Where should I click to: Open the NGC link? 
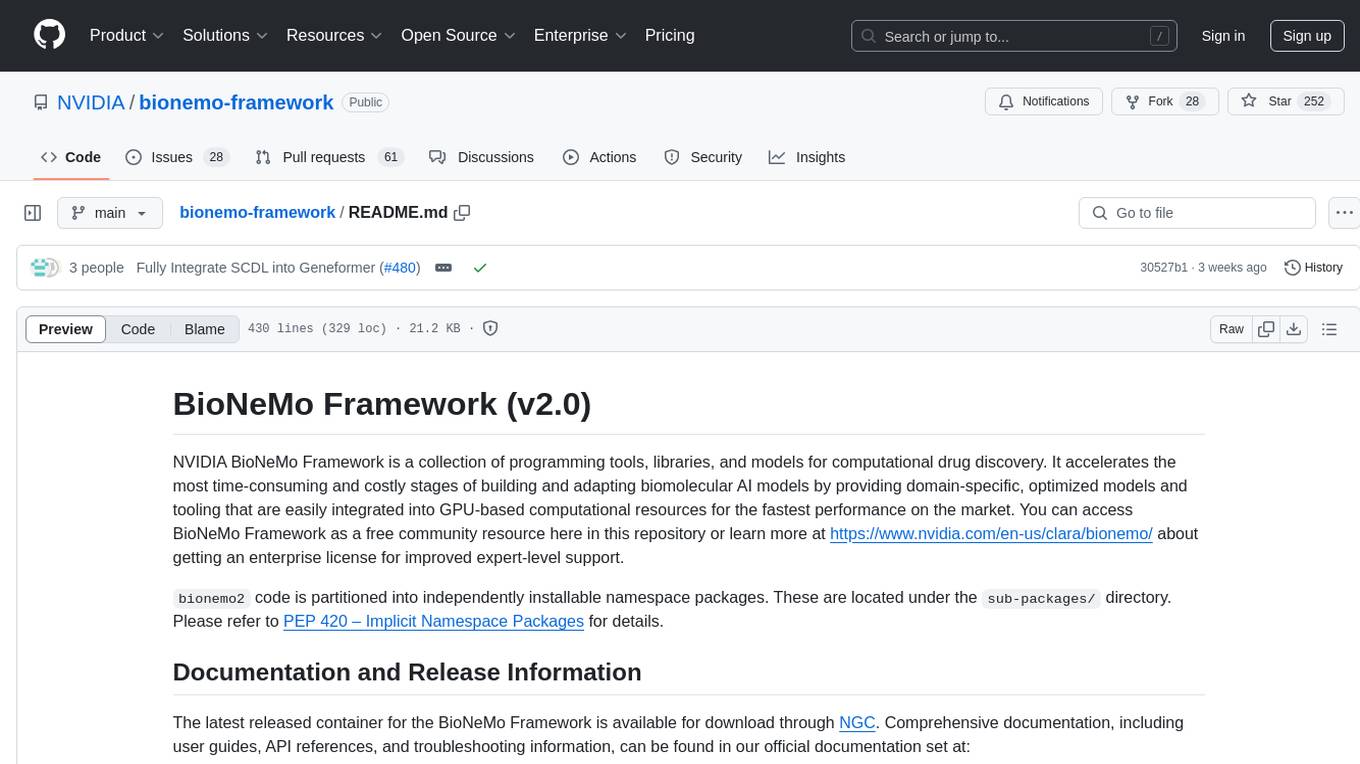tap(857, 723)
